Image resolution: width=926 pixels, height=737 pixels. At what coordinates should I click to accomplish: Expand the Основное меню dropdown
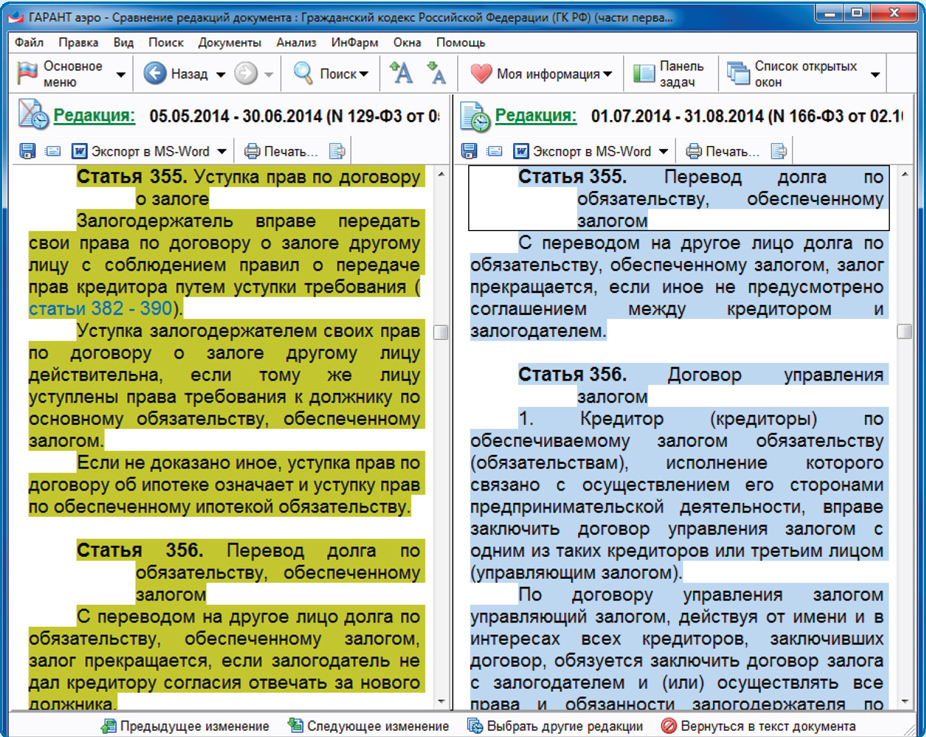pyautogui.click(x=121, y=75)
